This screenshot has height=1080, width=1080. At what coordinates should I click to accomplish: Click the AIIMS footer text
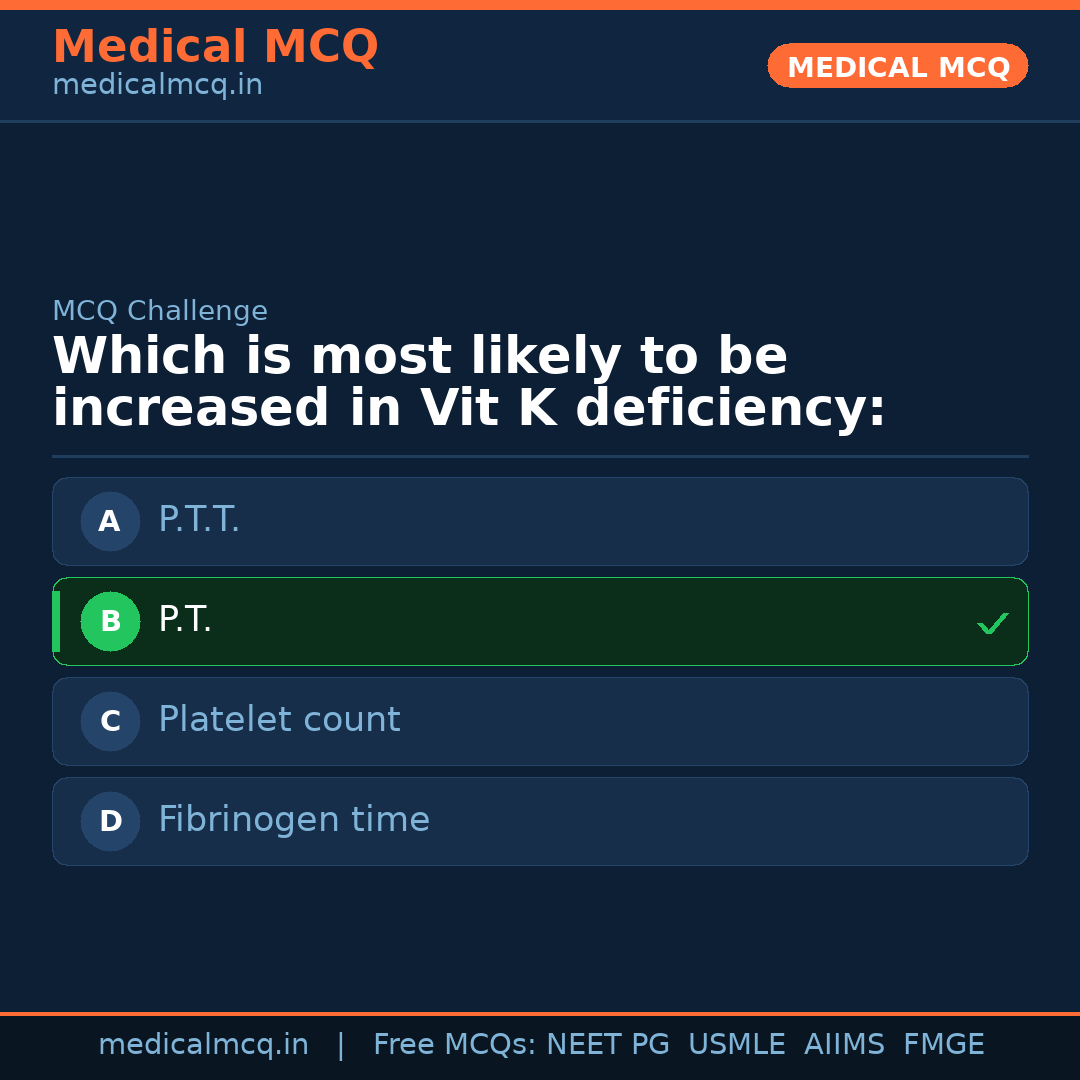click(844, 1045)
